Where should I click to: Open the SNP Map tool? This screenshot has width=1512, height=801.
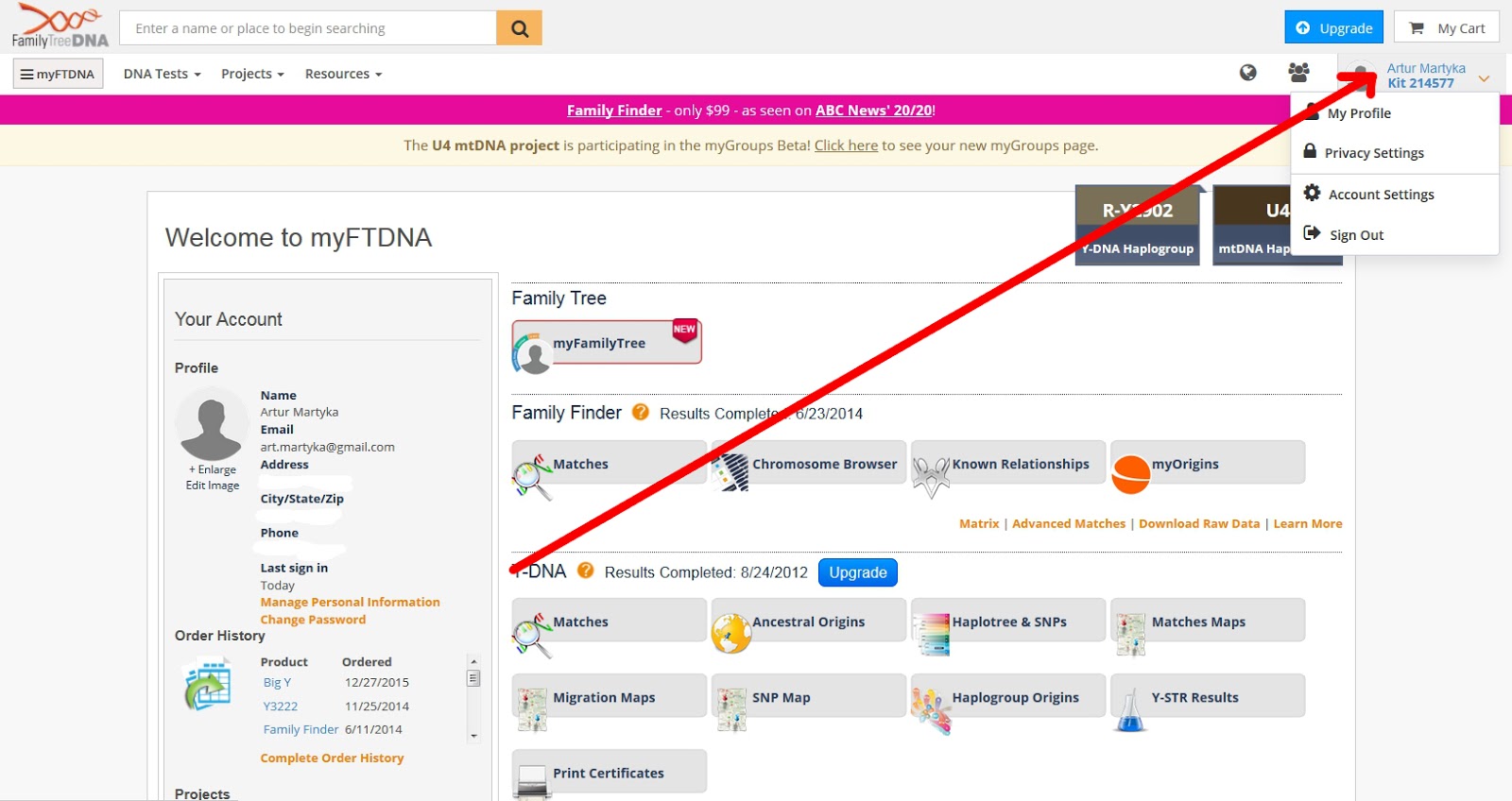[809, 697]
